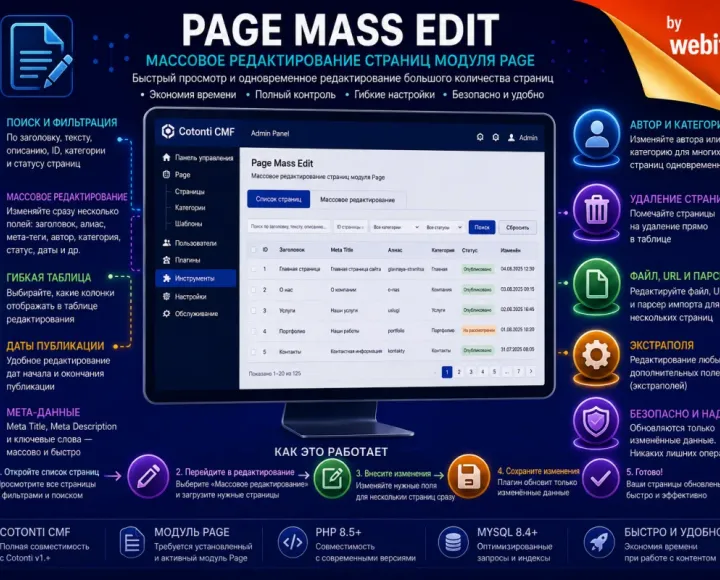
Task: Click the Опубликовано badge in Контакты row
Action: point(478,350)
